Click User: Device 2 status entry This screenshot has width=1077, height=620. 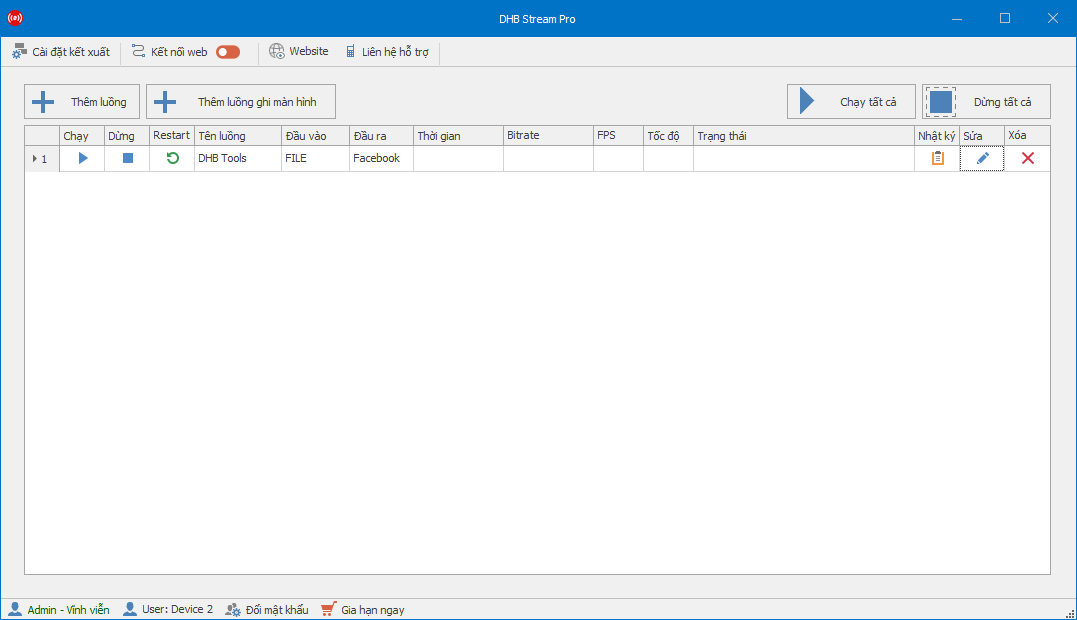point(168,610)
